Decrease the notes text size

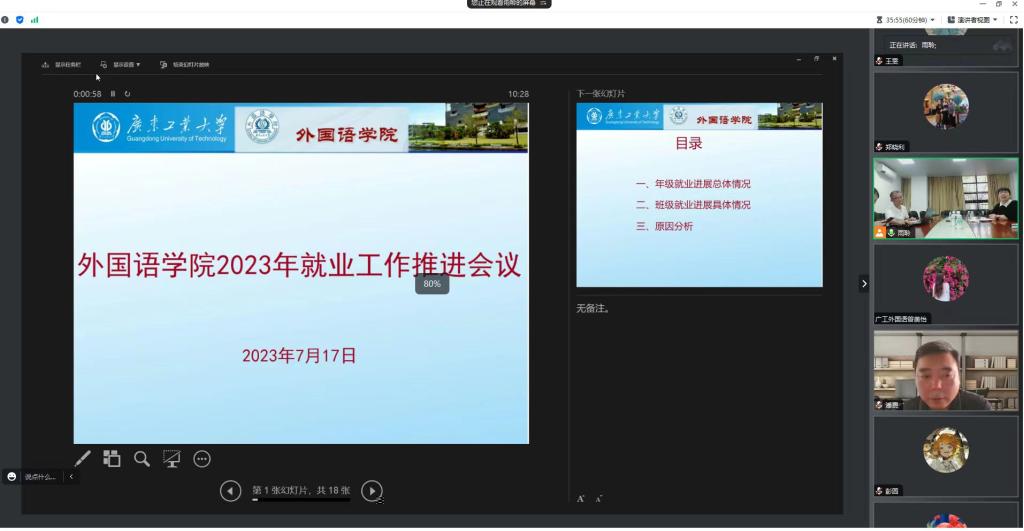598,497
